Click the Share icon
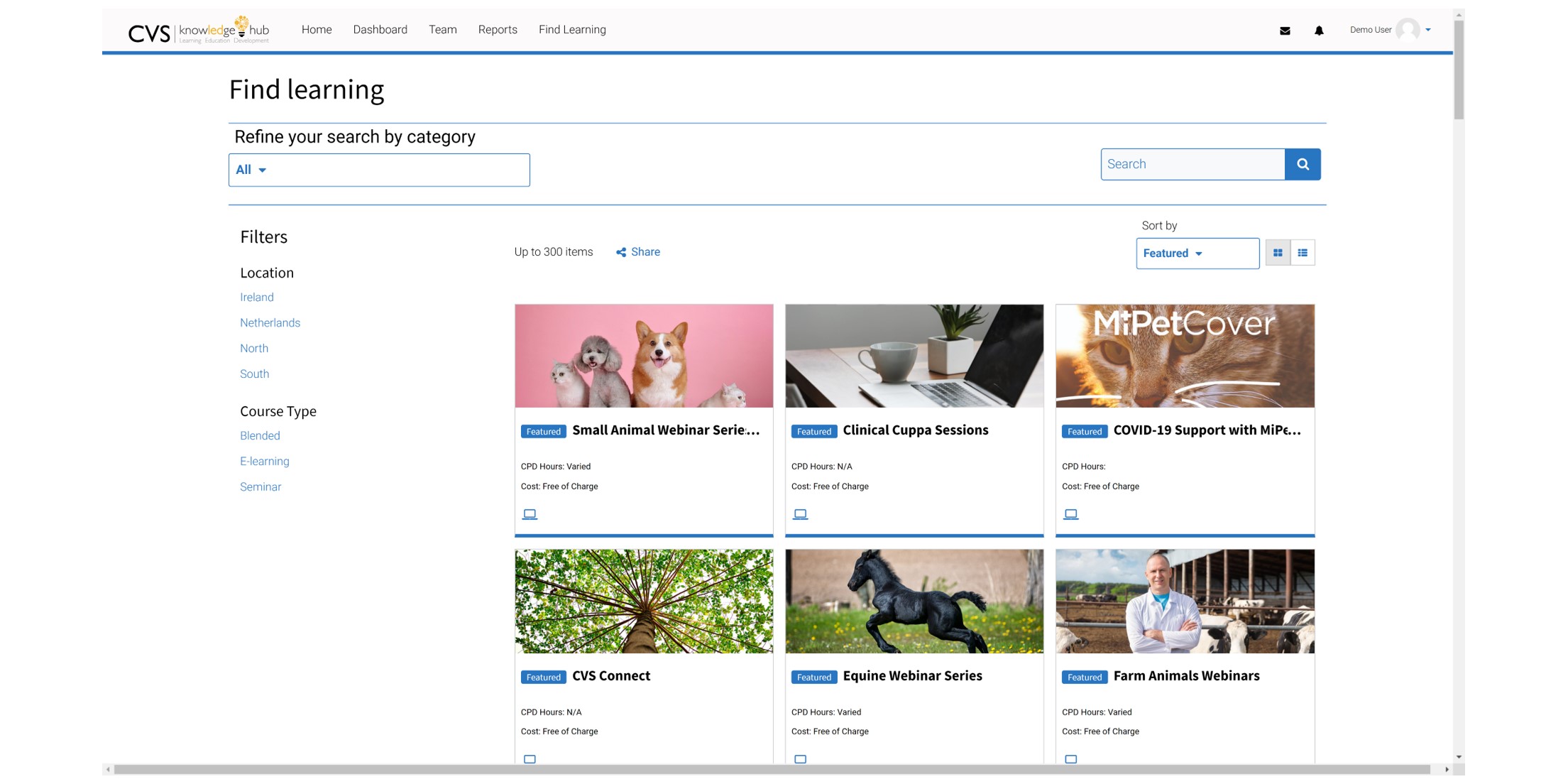This screenshot has height=784, width=1568. tap(621, 252)
